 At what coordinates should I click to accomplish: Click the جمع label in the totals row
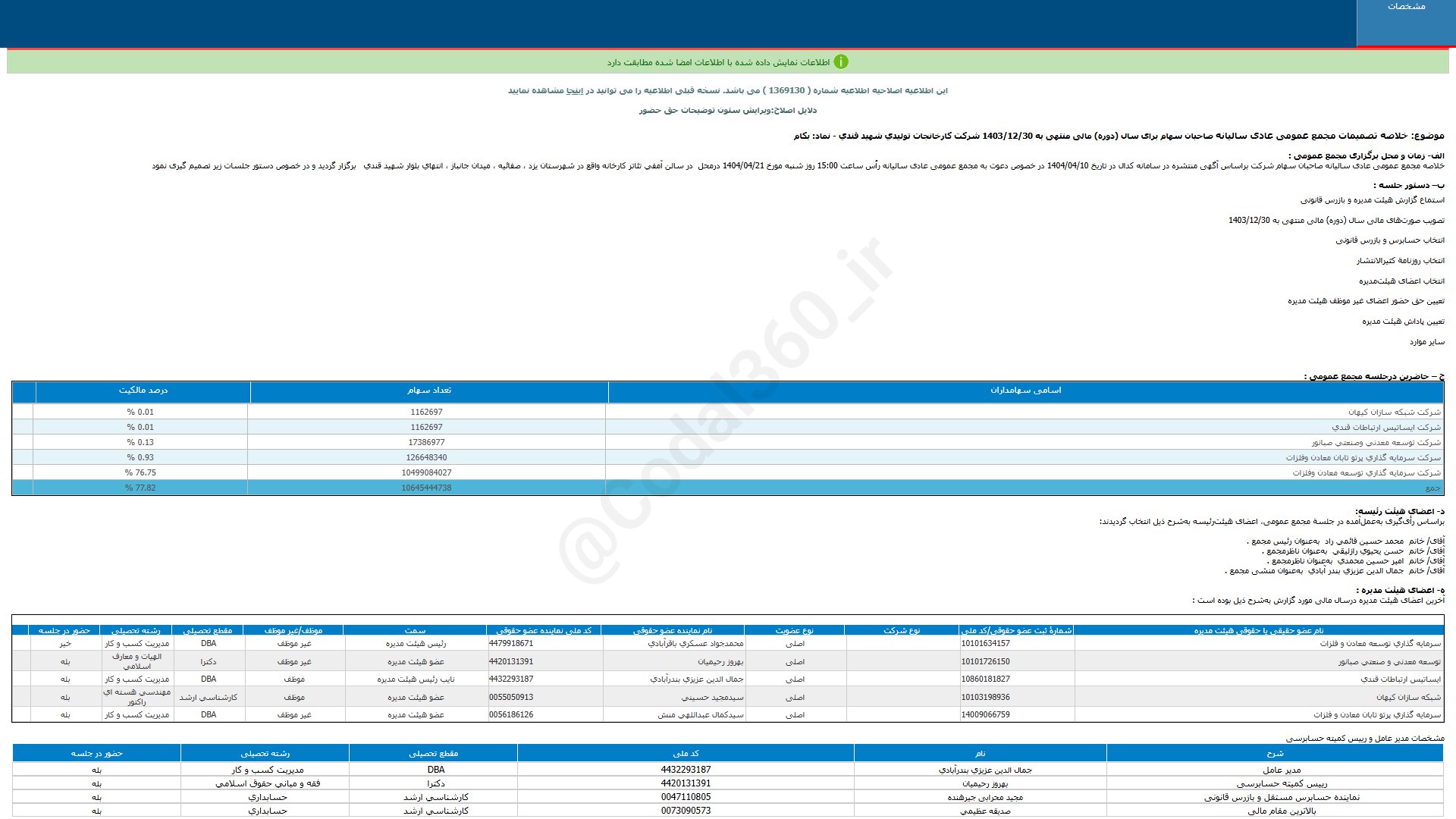[1432, 488]
